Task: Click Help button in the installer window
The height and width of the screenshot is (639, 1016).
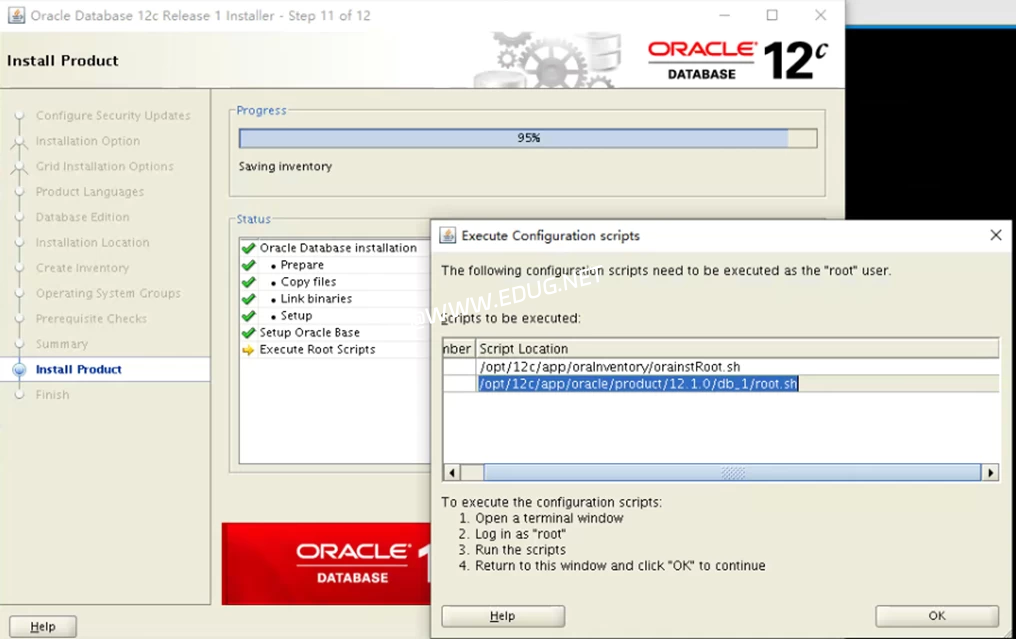Action: click(x=43, y=627)
